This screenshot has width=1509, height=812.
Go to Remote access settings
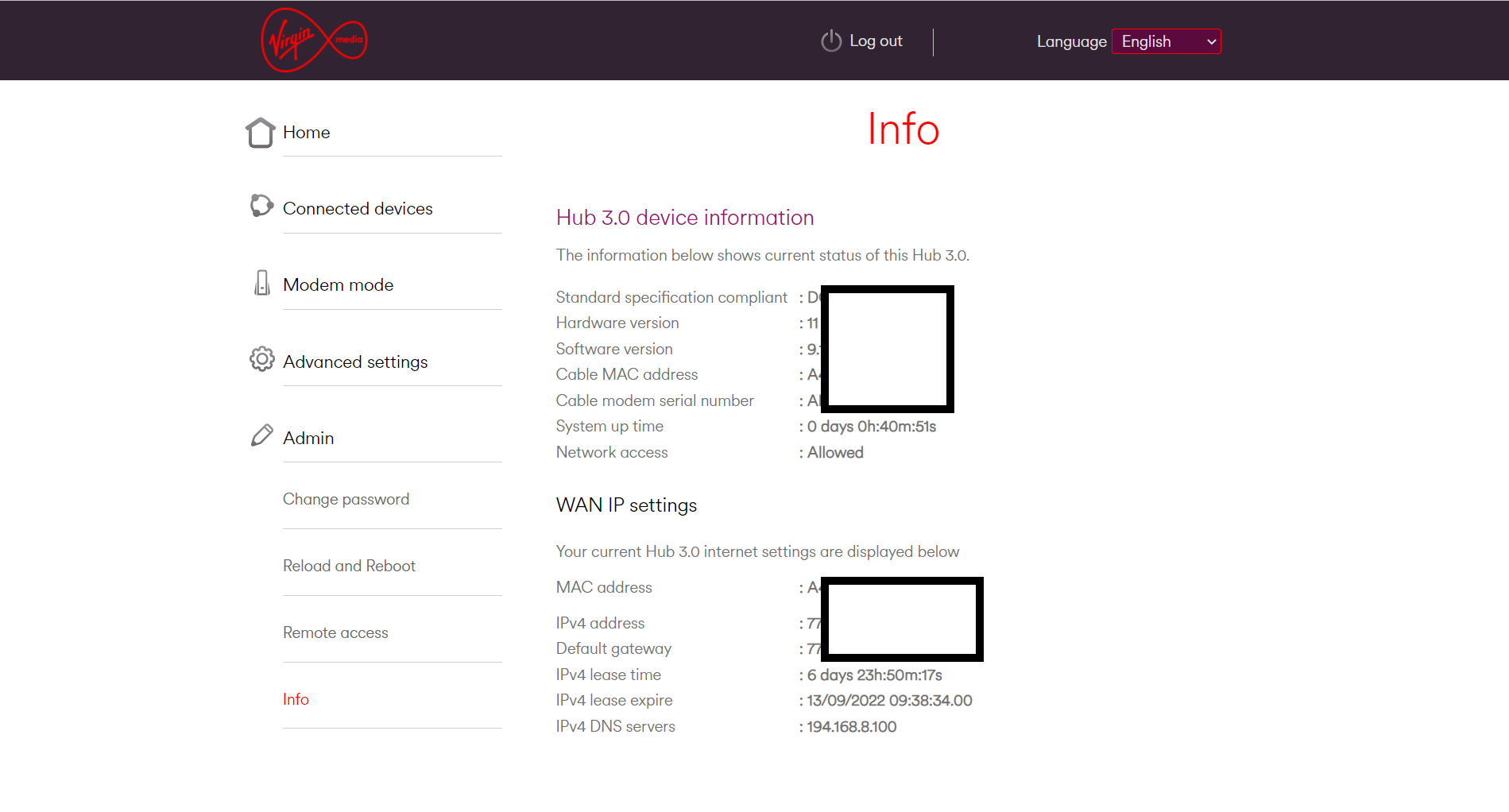click(335, 633)
